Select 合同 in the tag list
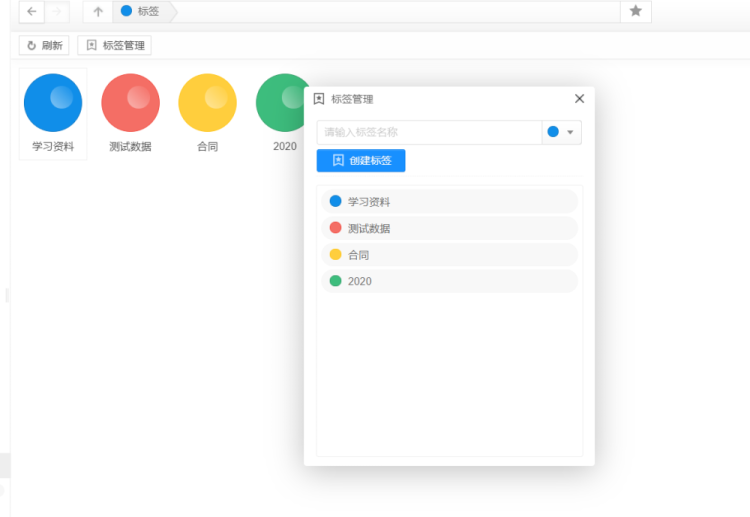Screen dimensions: 750x517 [449, 255]
